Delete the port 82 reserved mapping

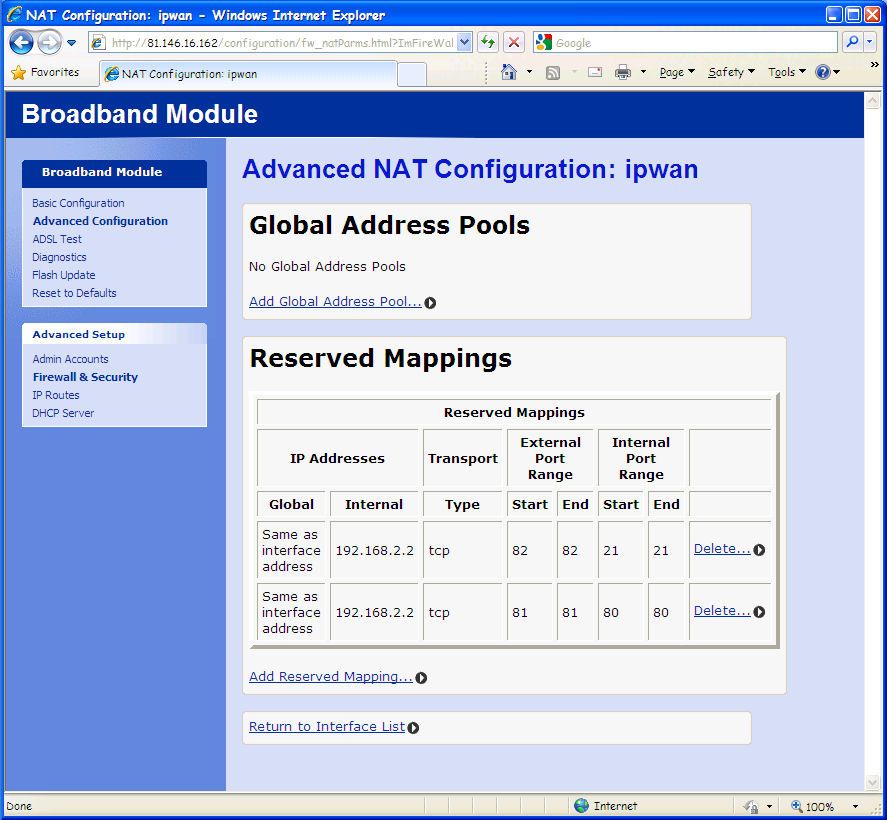(x=722, y=549)
